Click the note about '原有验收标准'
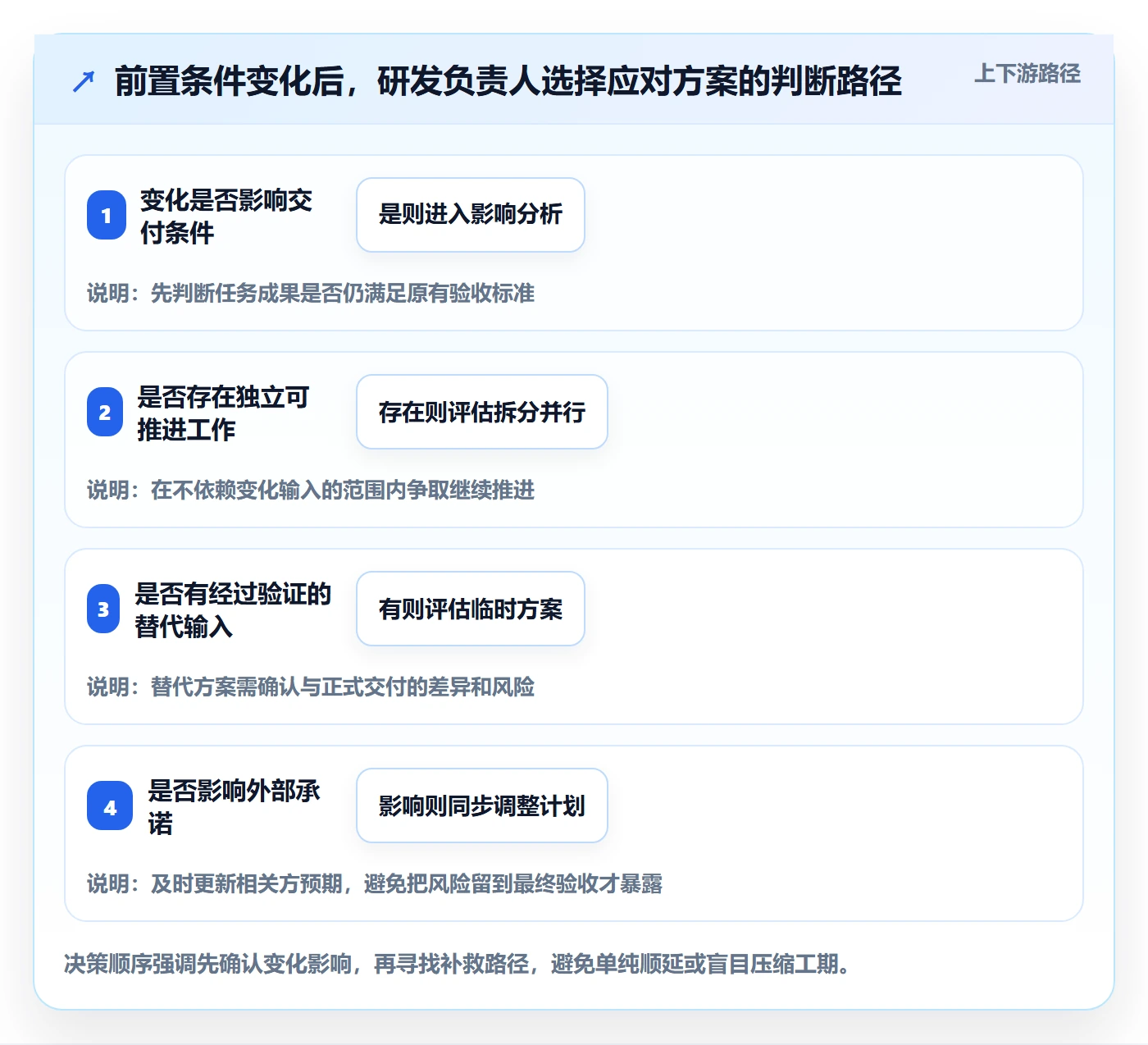The image size is (1148, 1045). click(x=311, y=293)
